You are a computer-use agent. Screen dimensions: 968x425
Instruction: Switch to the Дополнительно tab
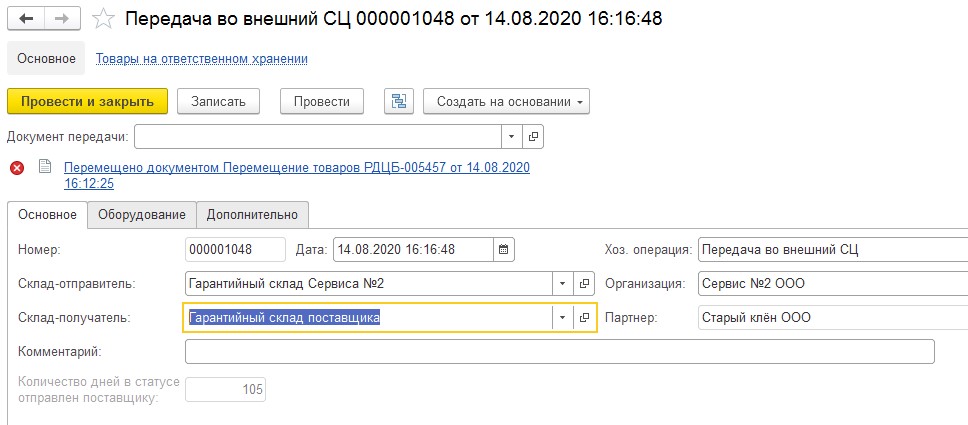(252, 215)
